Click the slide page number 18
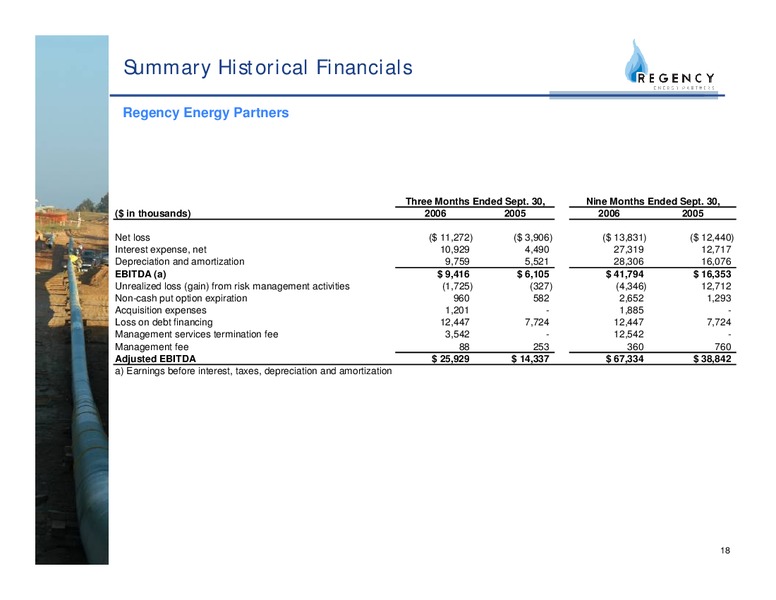Screen dimensions: 776x600 click(x=725, y=550)
